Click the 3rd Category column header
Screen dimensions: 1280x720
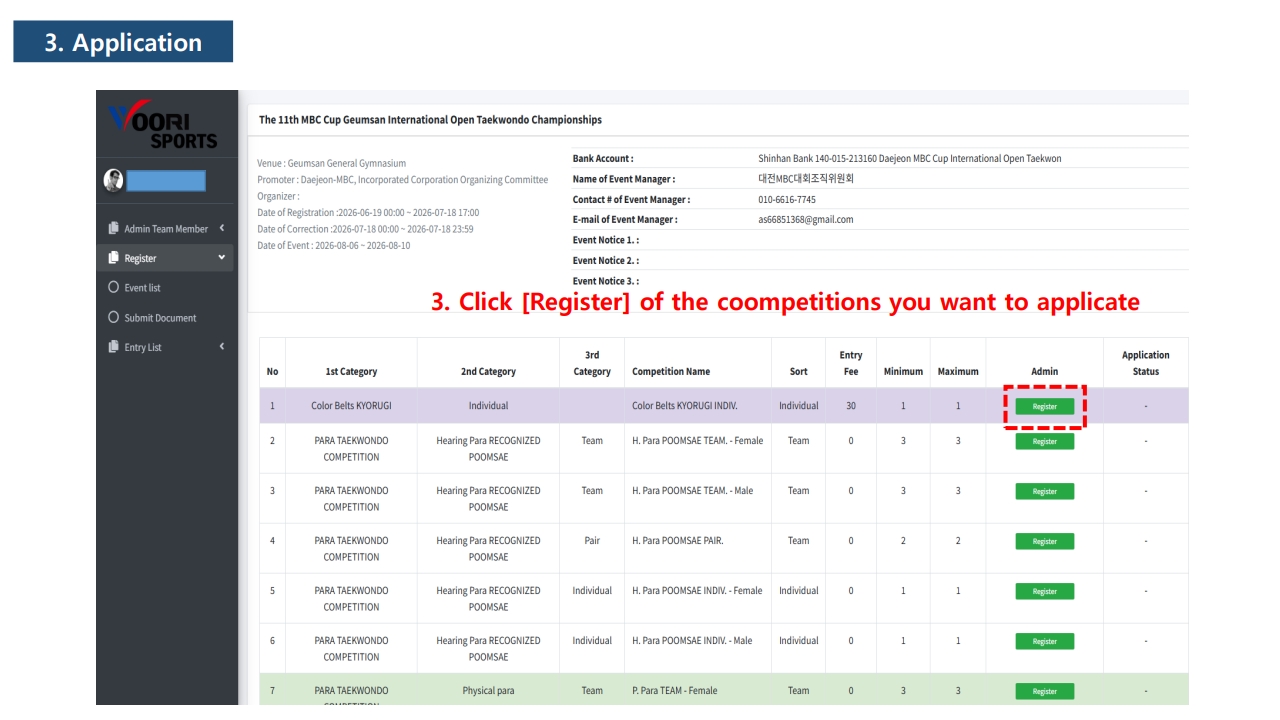(592, 363)
